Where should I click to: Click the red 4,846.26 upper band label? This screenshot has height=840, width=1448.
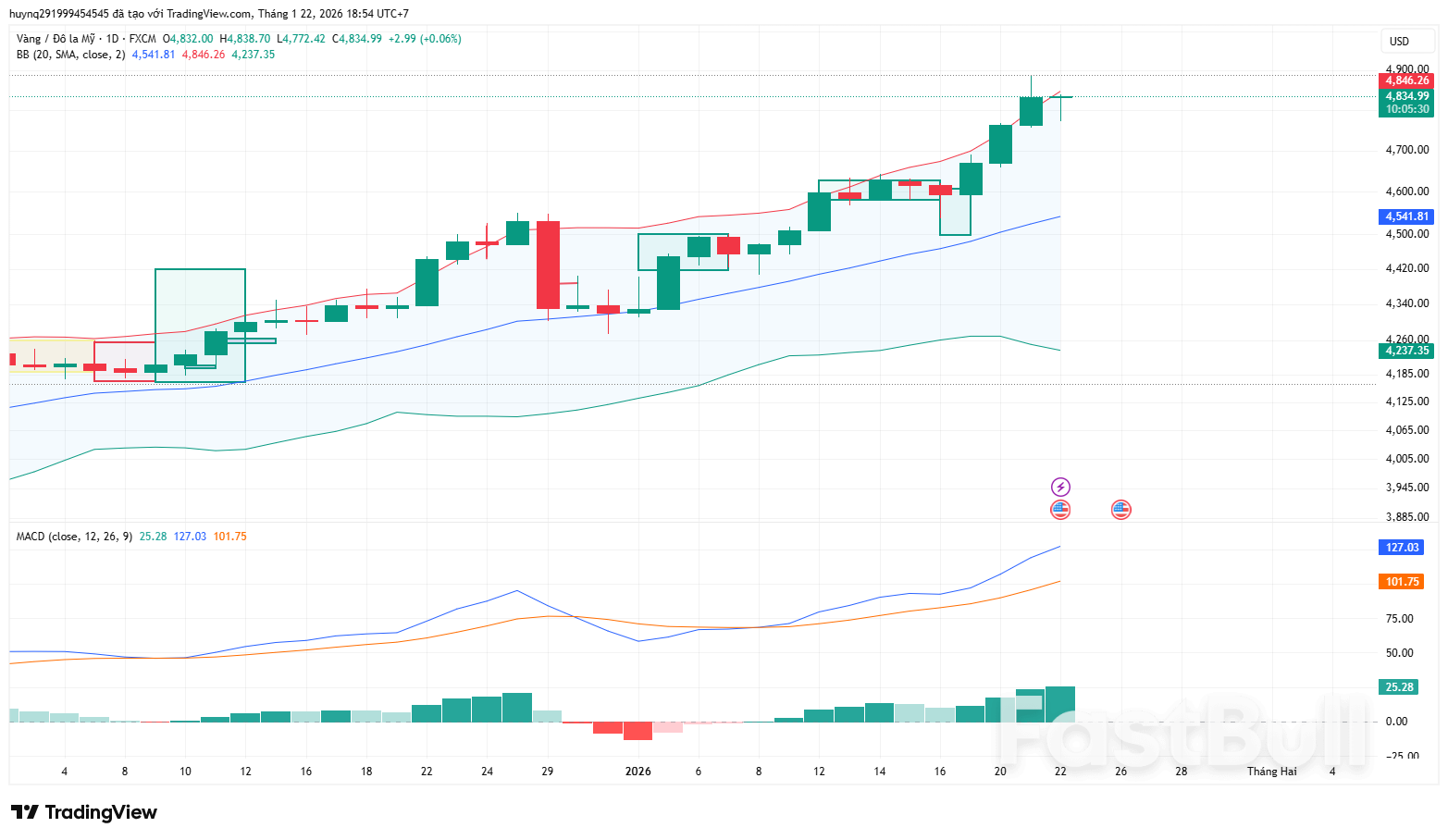pyautogui.click(x=1406, y=80)
